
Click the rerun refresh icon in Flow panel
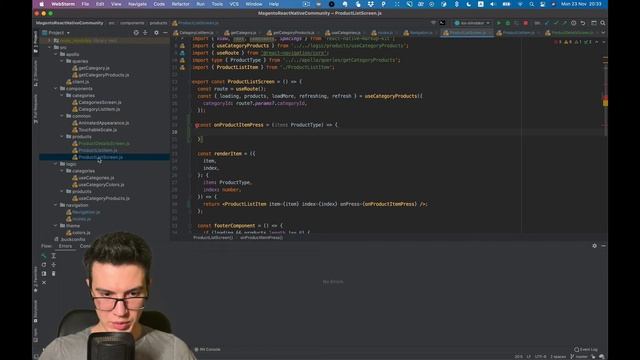[x=44, y=264]
